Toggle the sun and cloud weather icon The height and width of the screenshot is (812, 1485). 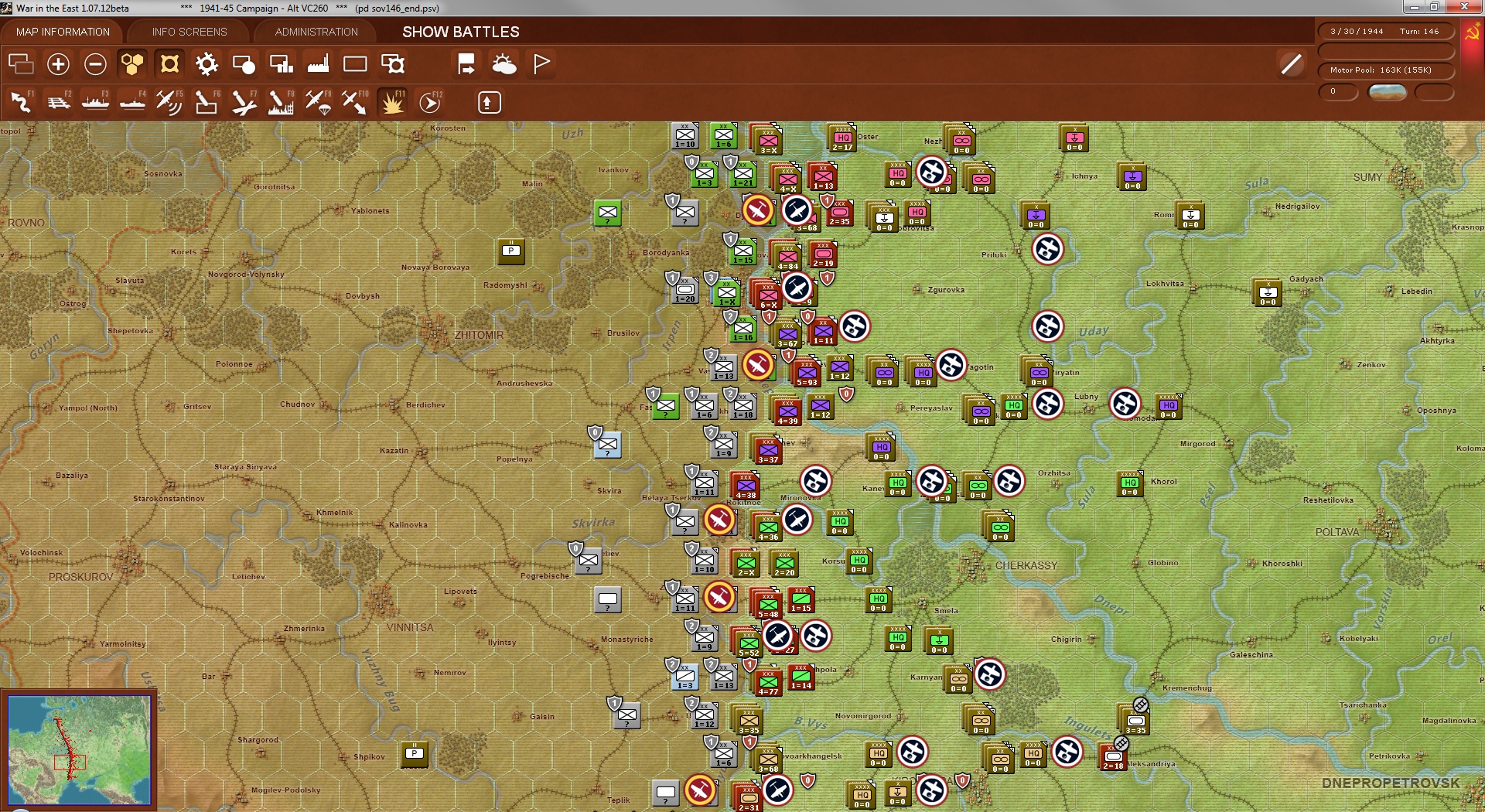[504, 64]
